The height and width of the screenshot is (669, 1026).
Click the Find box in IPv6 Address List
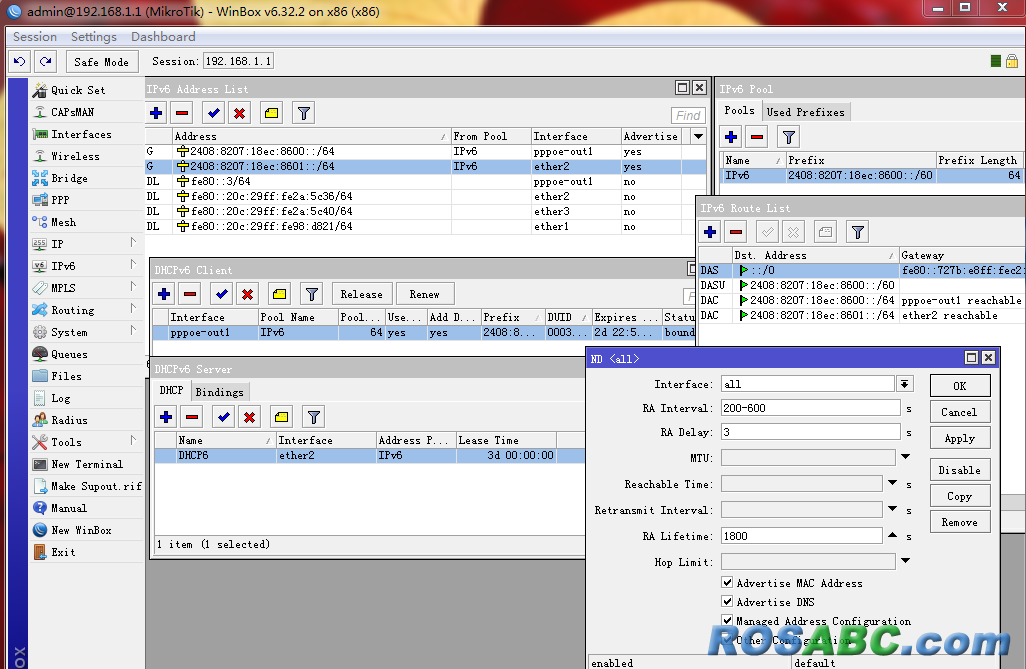(688, 115)
